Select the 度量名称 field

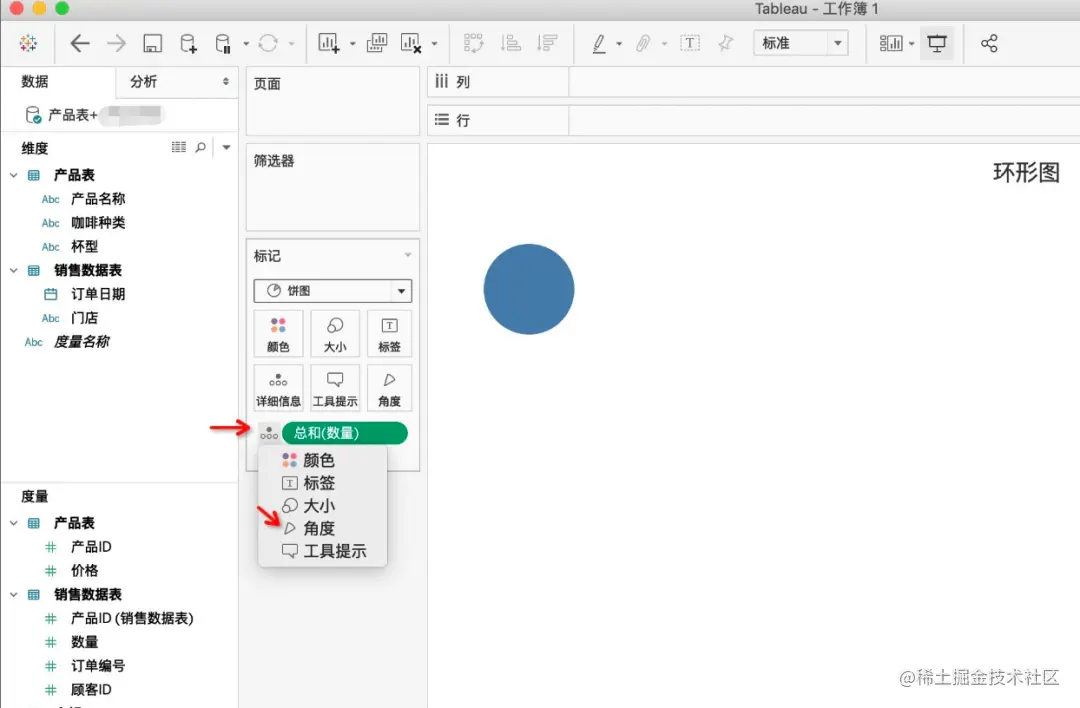(x=81, y=342)
